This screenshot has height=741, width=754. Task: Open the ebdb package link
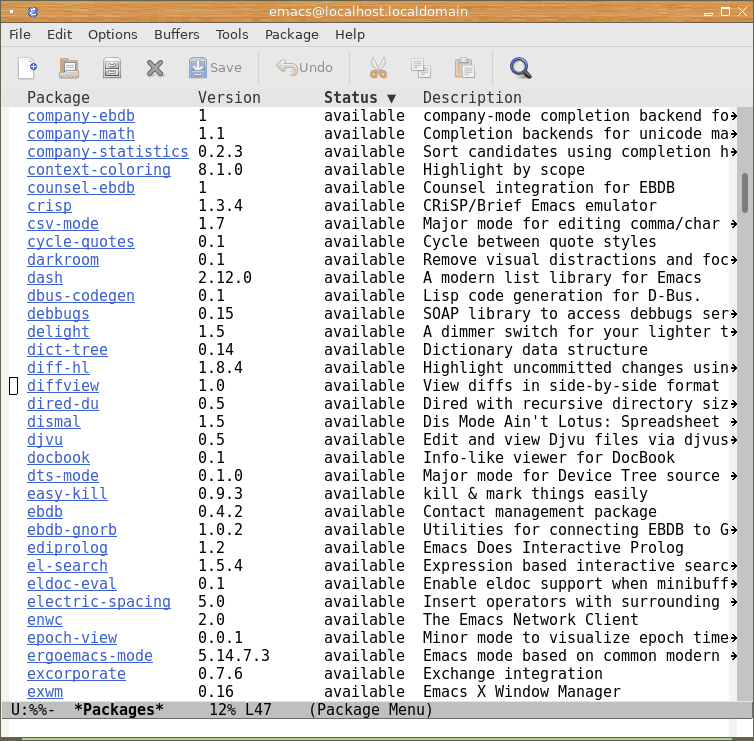45,512
